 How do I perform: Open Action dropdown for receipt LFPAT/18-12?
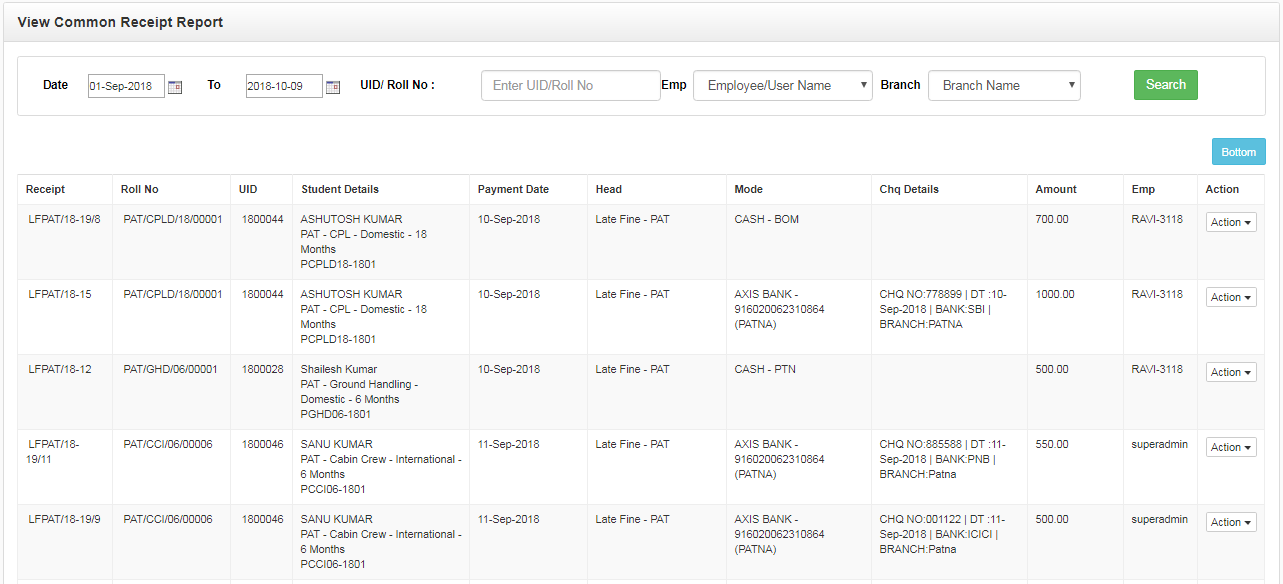coord(1231,372)
